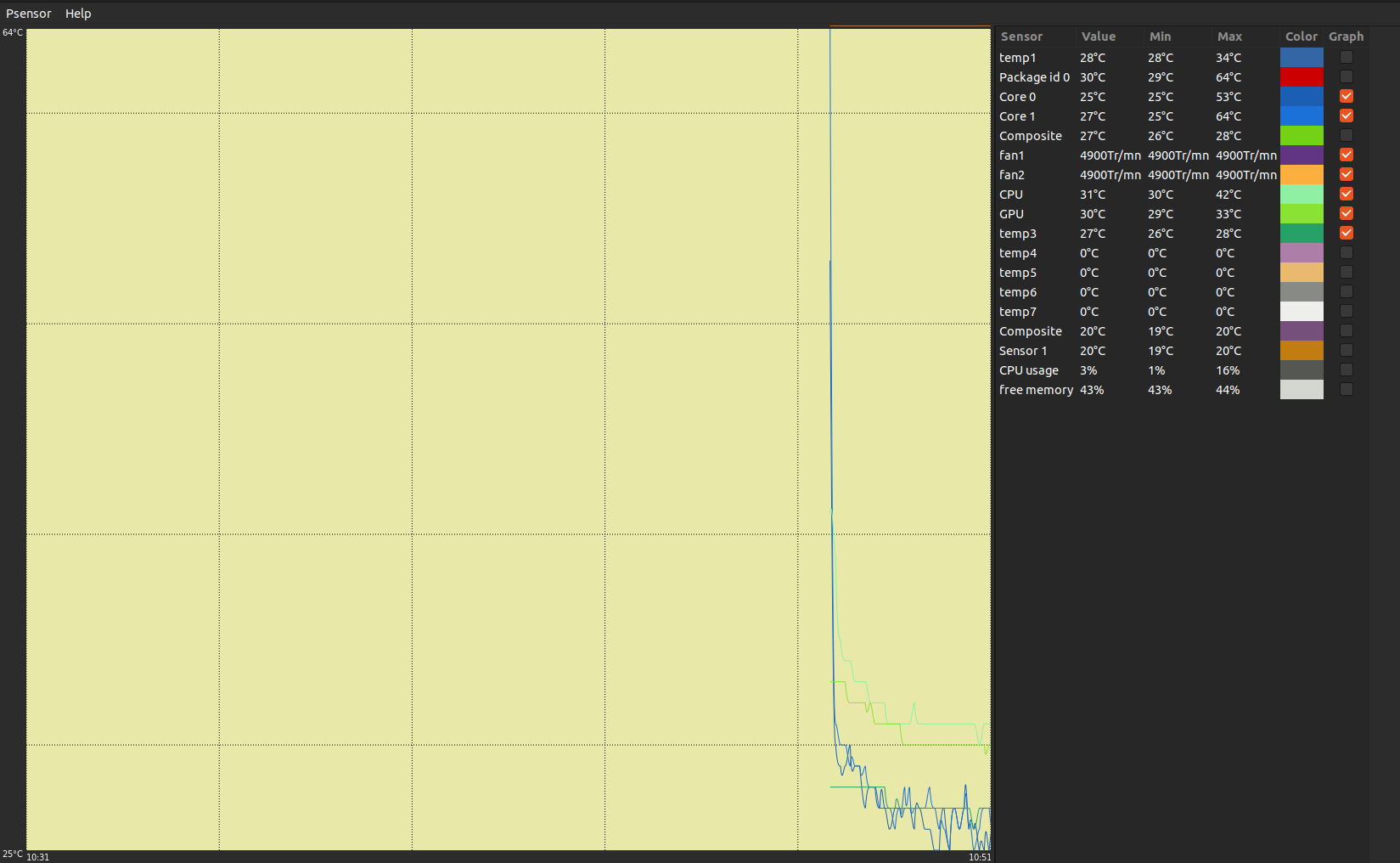Select the Package id 0 sensor name

(1034, 77)
